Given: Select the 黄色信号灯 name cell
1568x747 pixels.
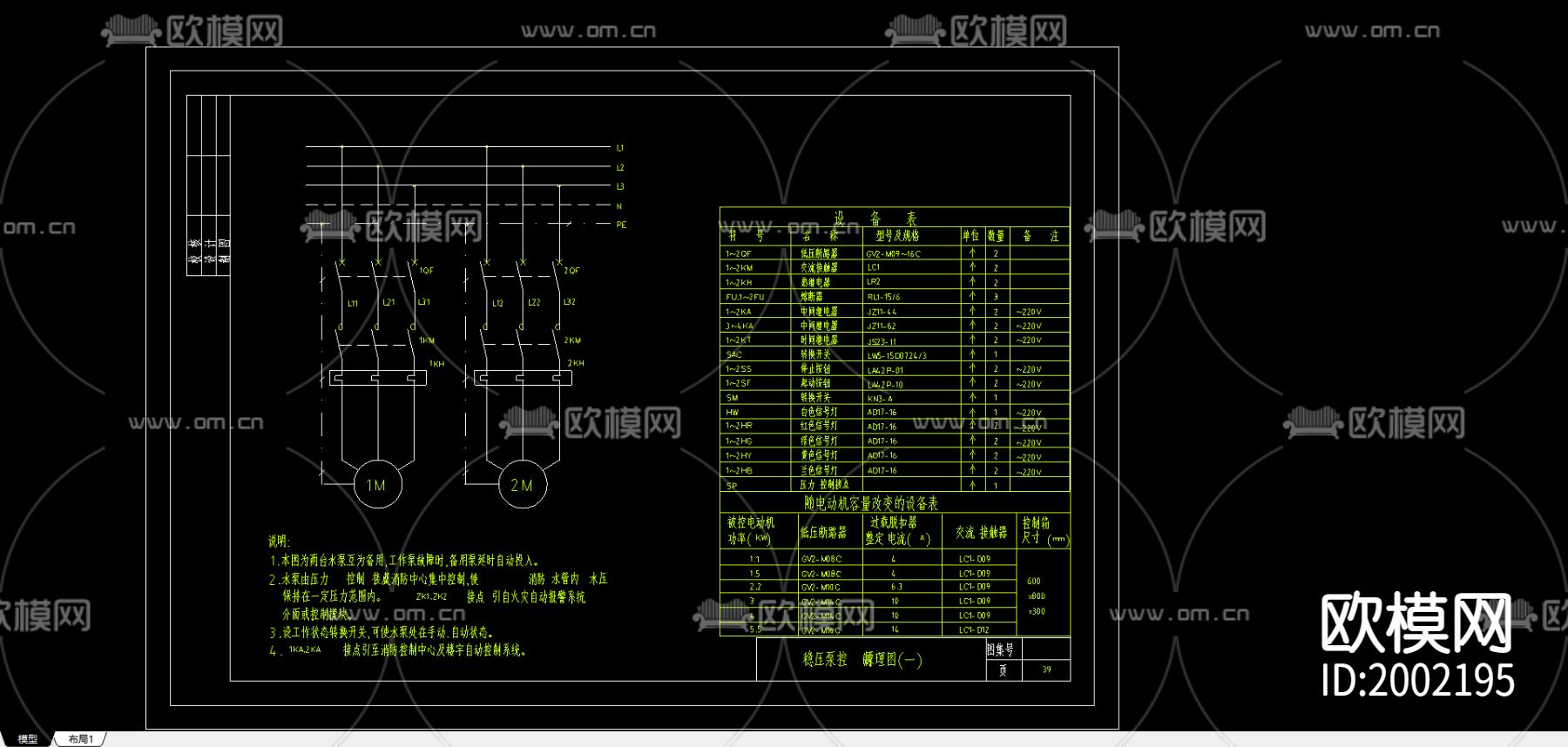Looking at the screenshot, I should pyautogui.click(x=819, y=455).
